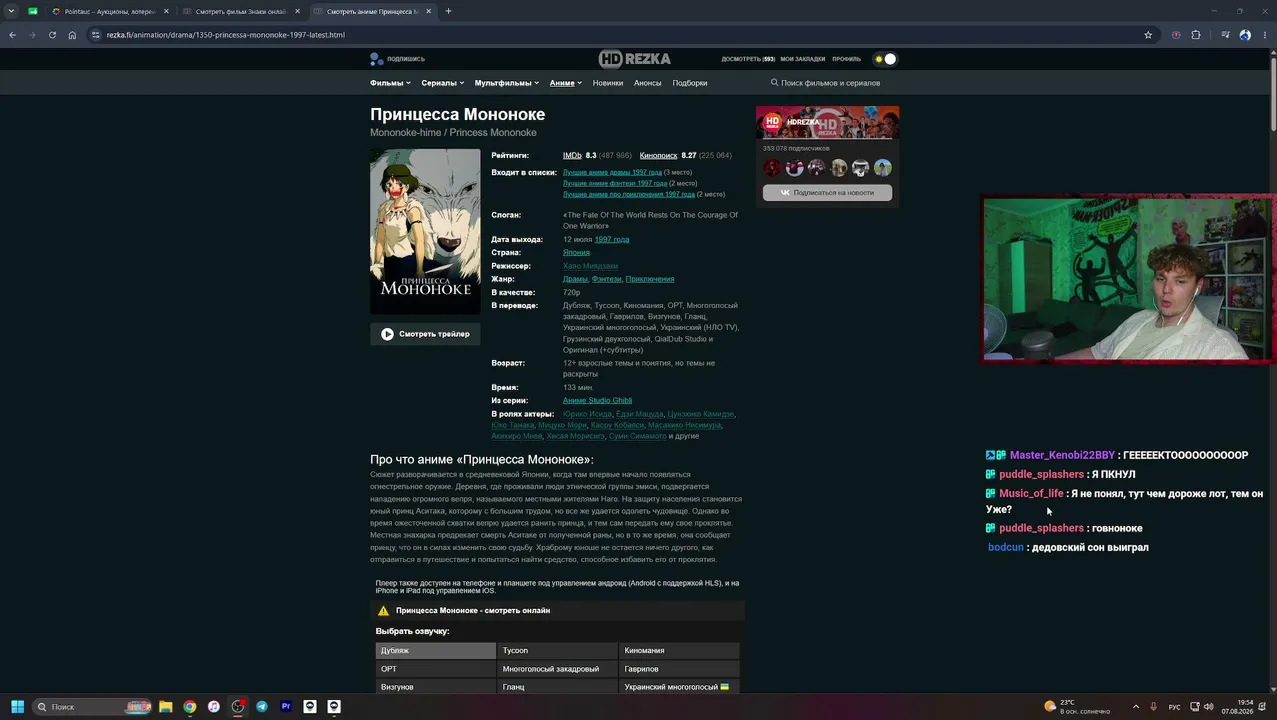Open the IMDb rating link
This screenshot has width=1277, height=720.
pos(572,156)
